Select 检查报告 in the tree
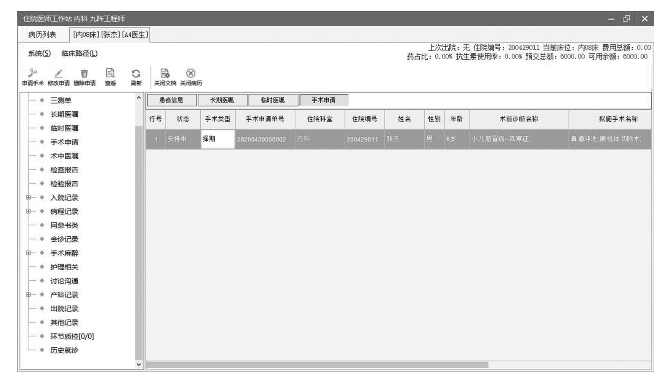This screenshot has height=381, width=667. [64, 170]
